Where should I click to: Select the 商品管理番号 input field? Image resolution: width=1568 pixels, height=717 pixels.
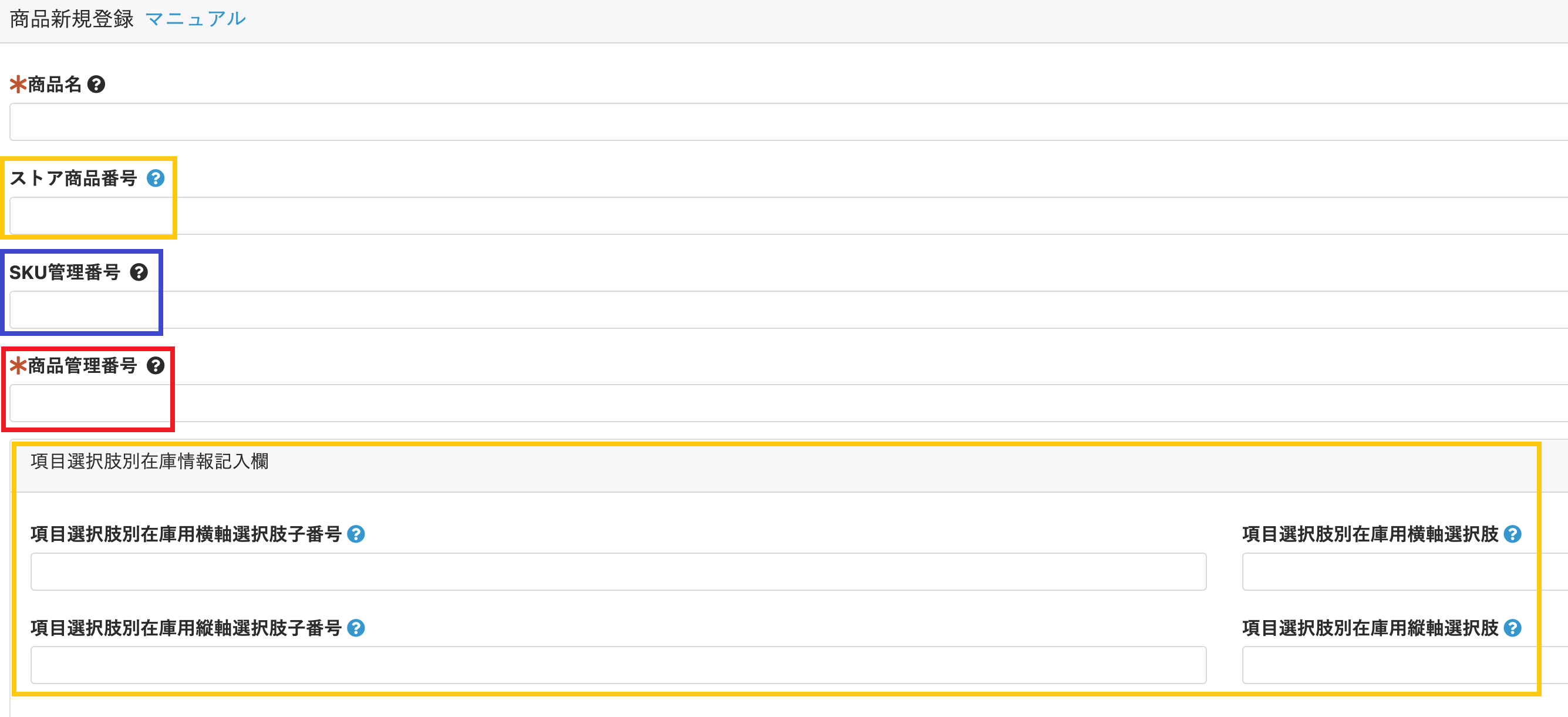pos(785,403)
